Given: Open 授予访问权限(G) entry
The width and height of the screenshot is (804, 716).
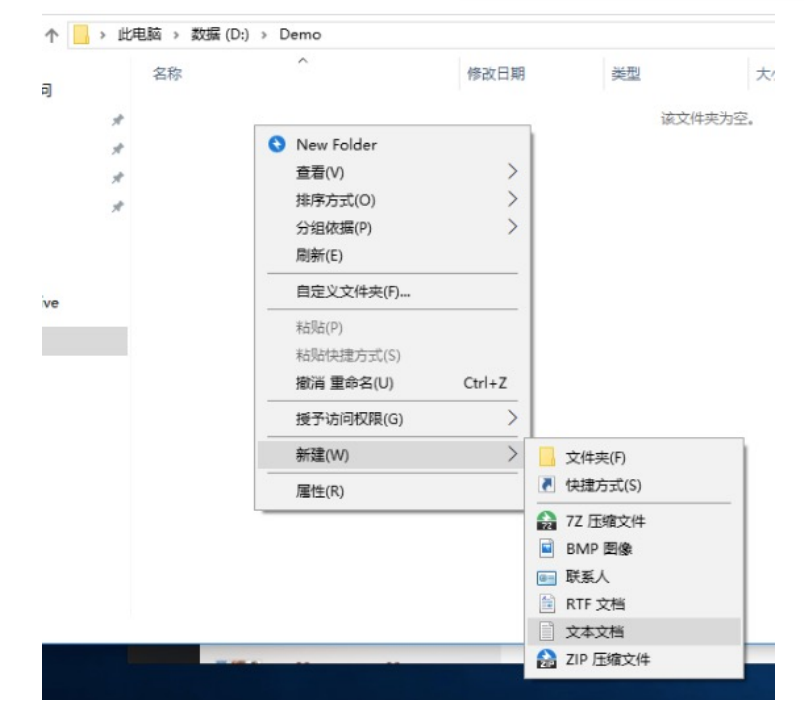Looking at the screenshot, I should click(392, 419).
